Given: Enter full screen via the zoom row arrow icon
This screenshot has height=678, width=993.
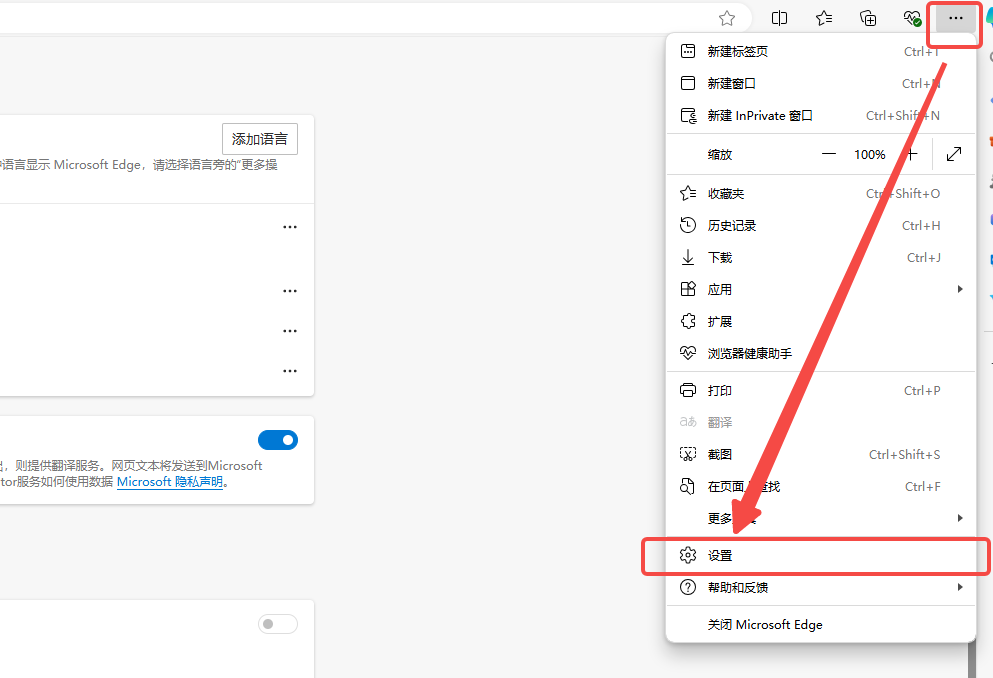Looking at the screenshot, I should [954, 154].
